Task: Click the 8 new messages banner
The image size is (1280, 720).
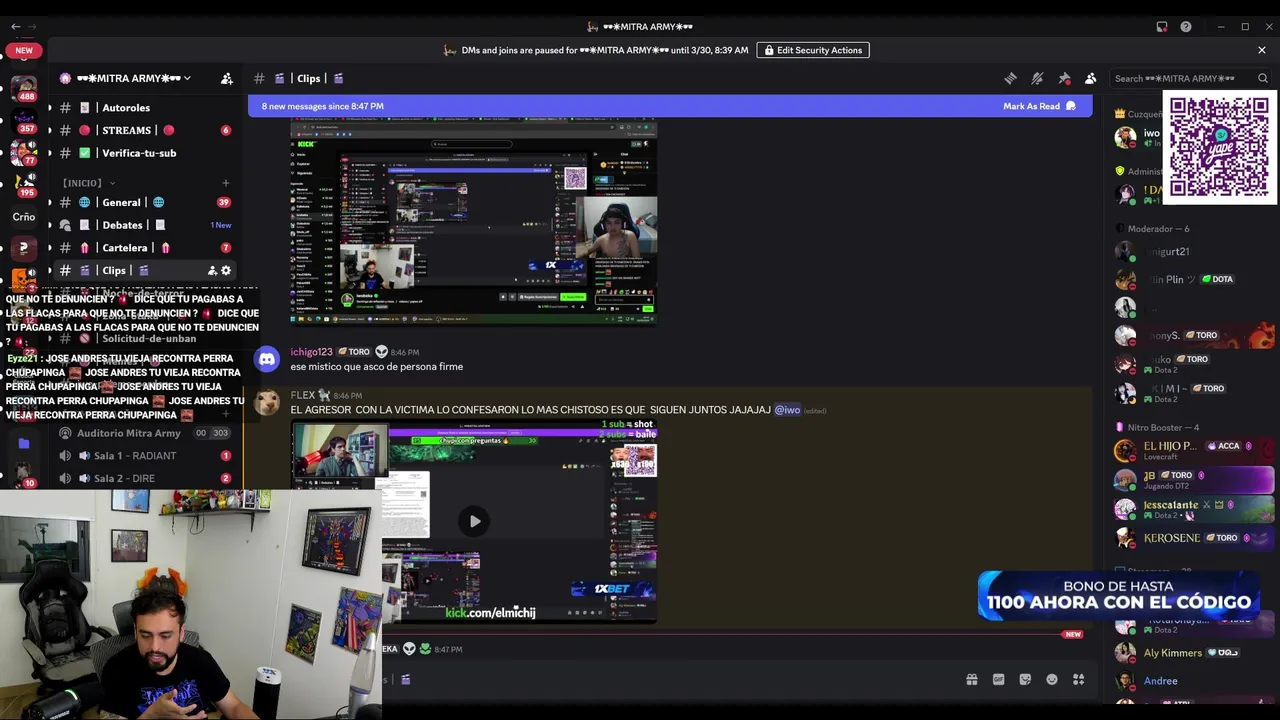Action: click(670, 106)
